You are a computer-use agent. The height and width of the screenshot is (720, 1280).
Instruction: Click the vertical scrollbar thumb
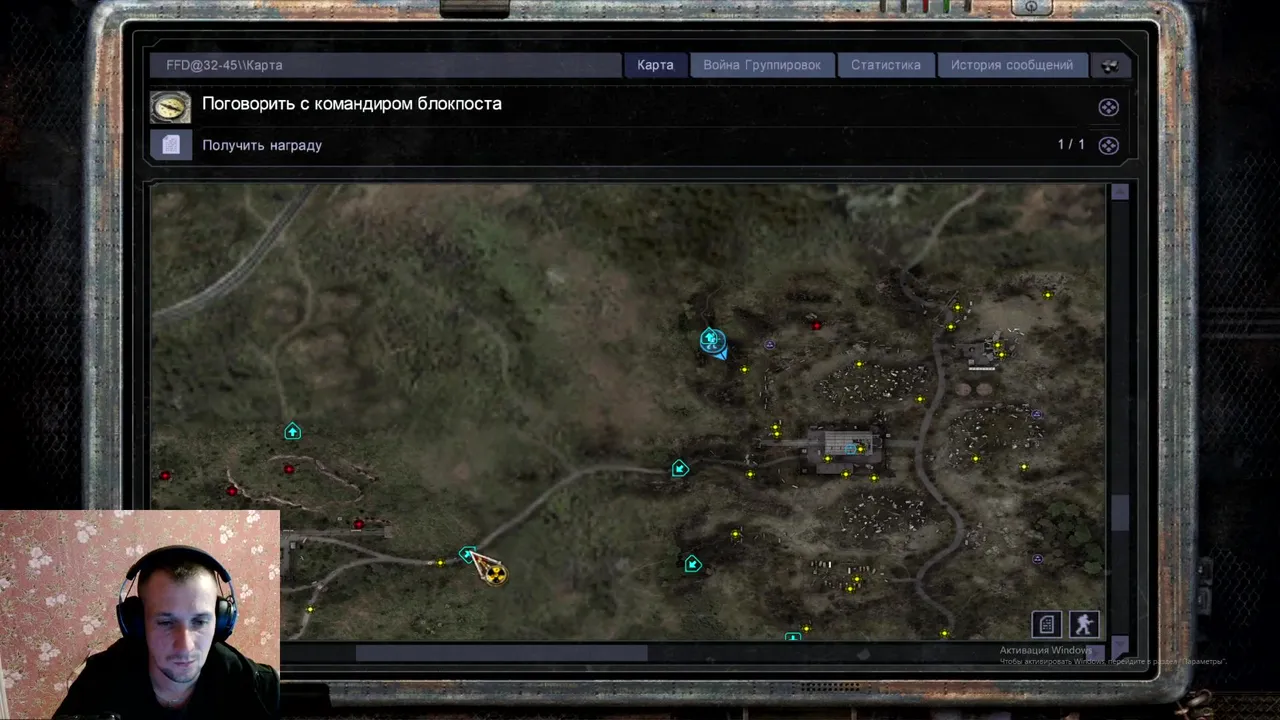[x=1120, y=513]
